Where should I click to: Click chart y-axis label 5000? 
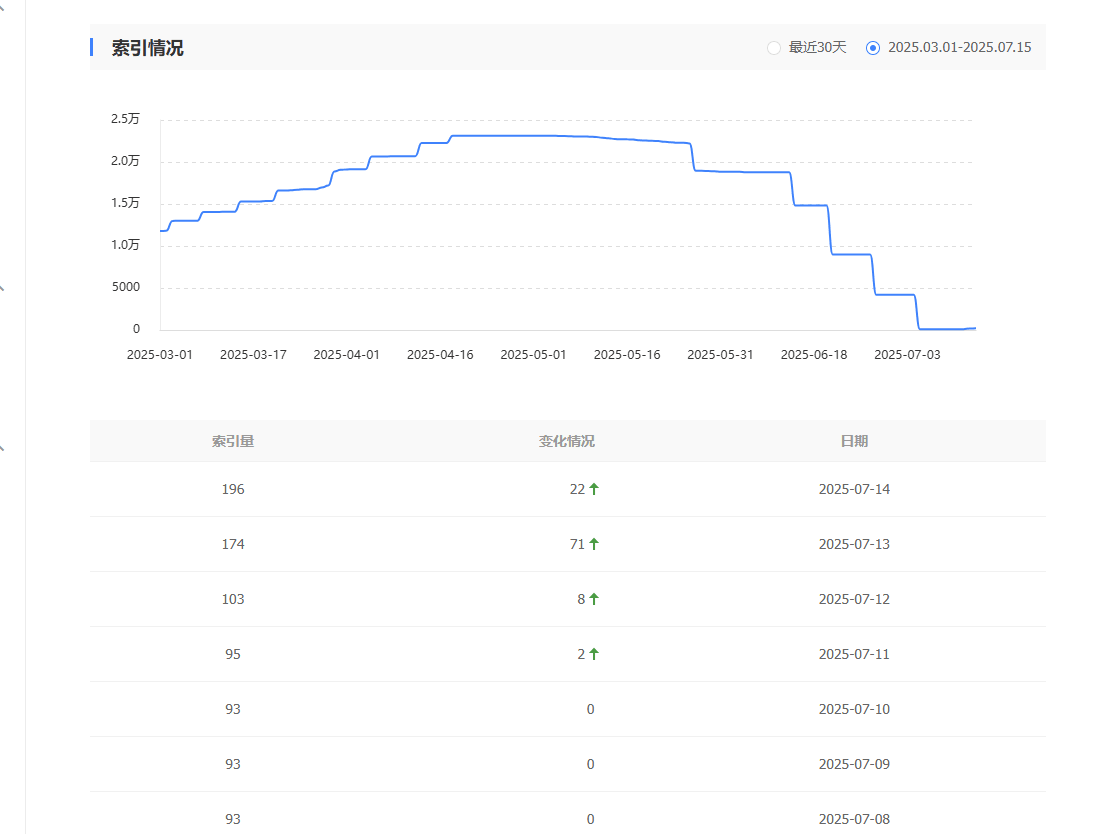[x=126, y=287]
